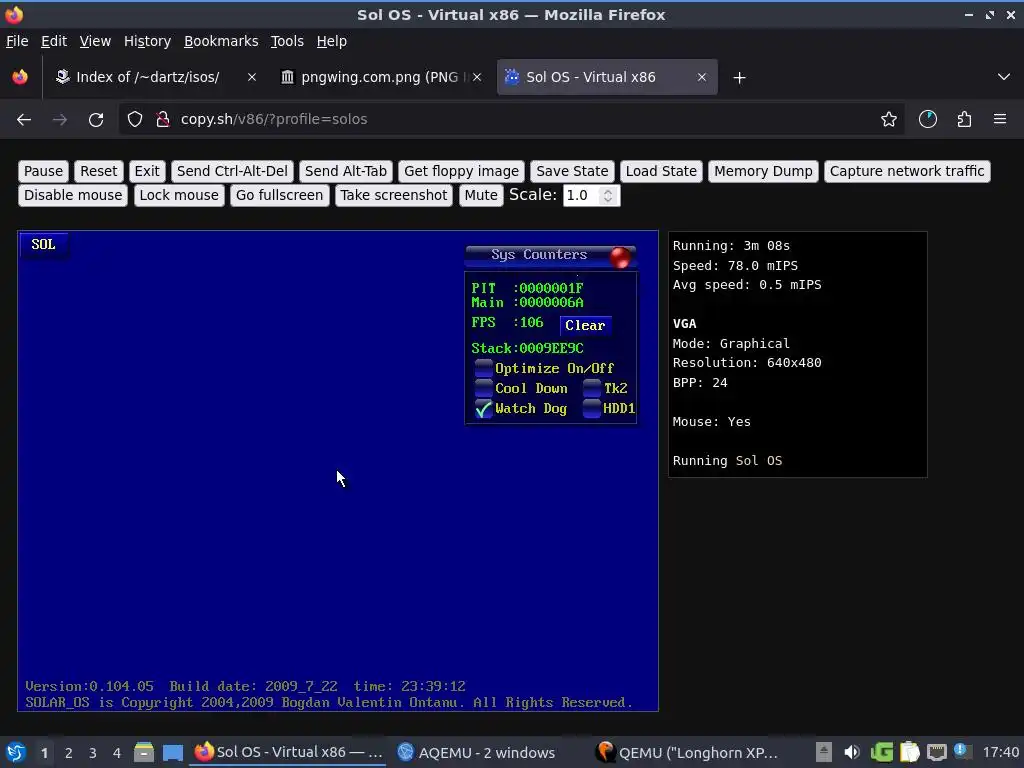Open the file manager taskbar icon
1024x768 pixels.
coord(144,752)
